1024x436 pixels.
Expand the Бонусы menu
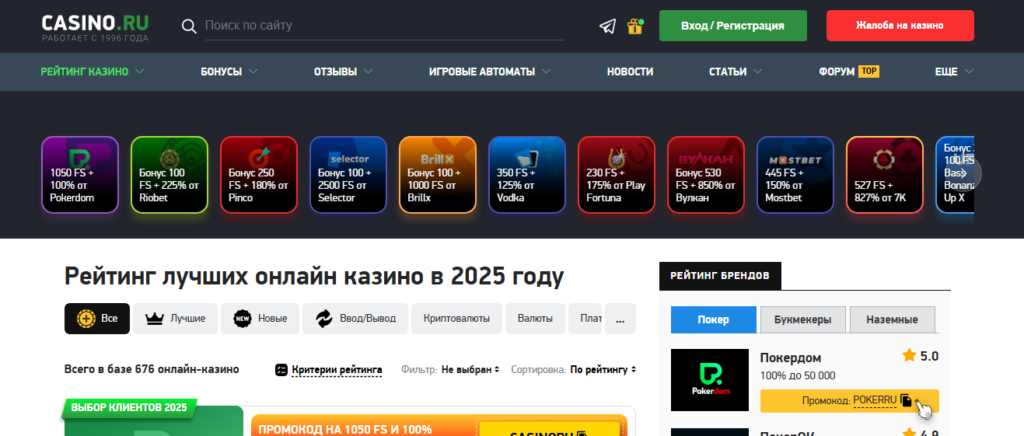[x=229, y=72]
